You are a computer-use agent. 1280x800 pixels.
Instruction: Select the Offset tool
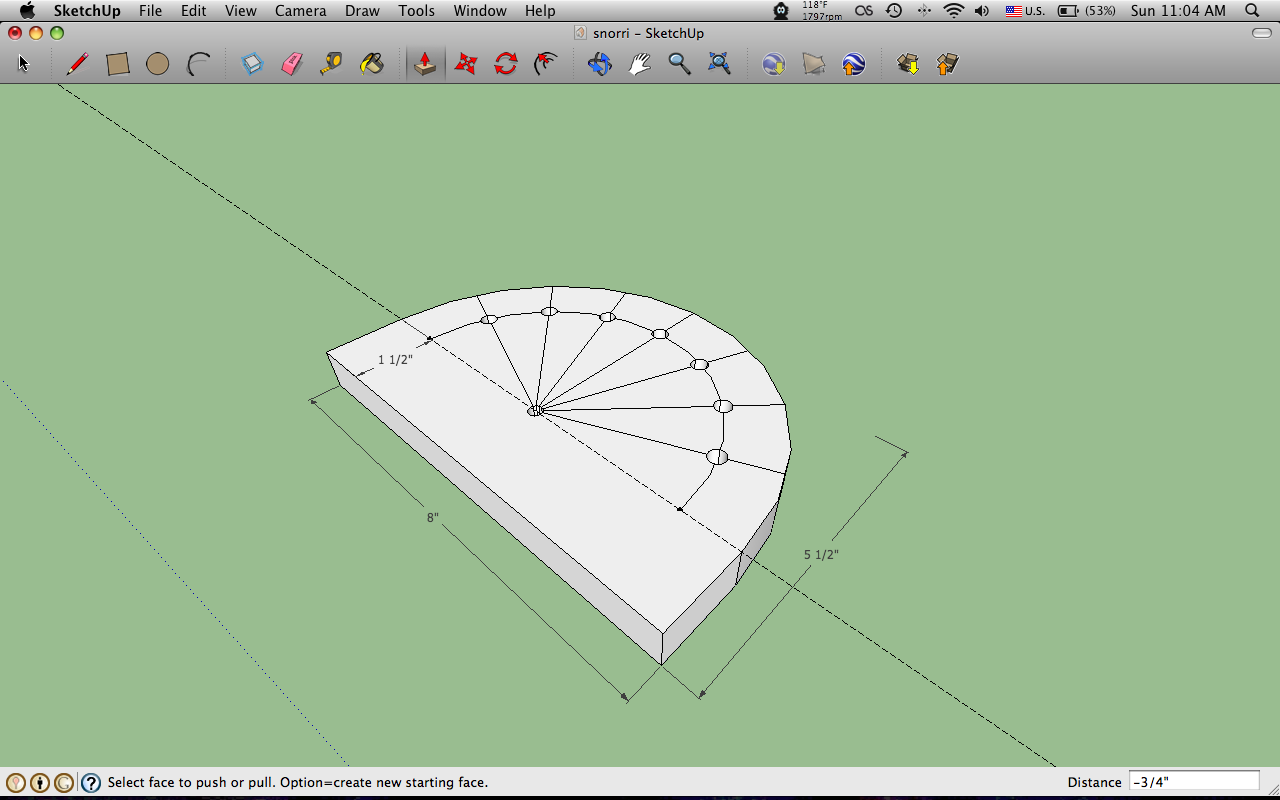pyautogui.click(x=546, y=64)
